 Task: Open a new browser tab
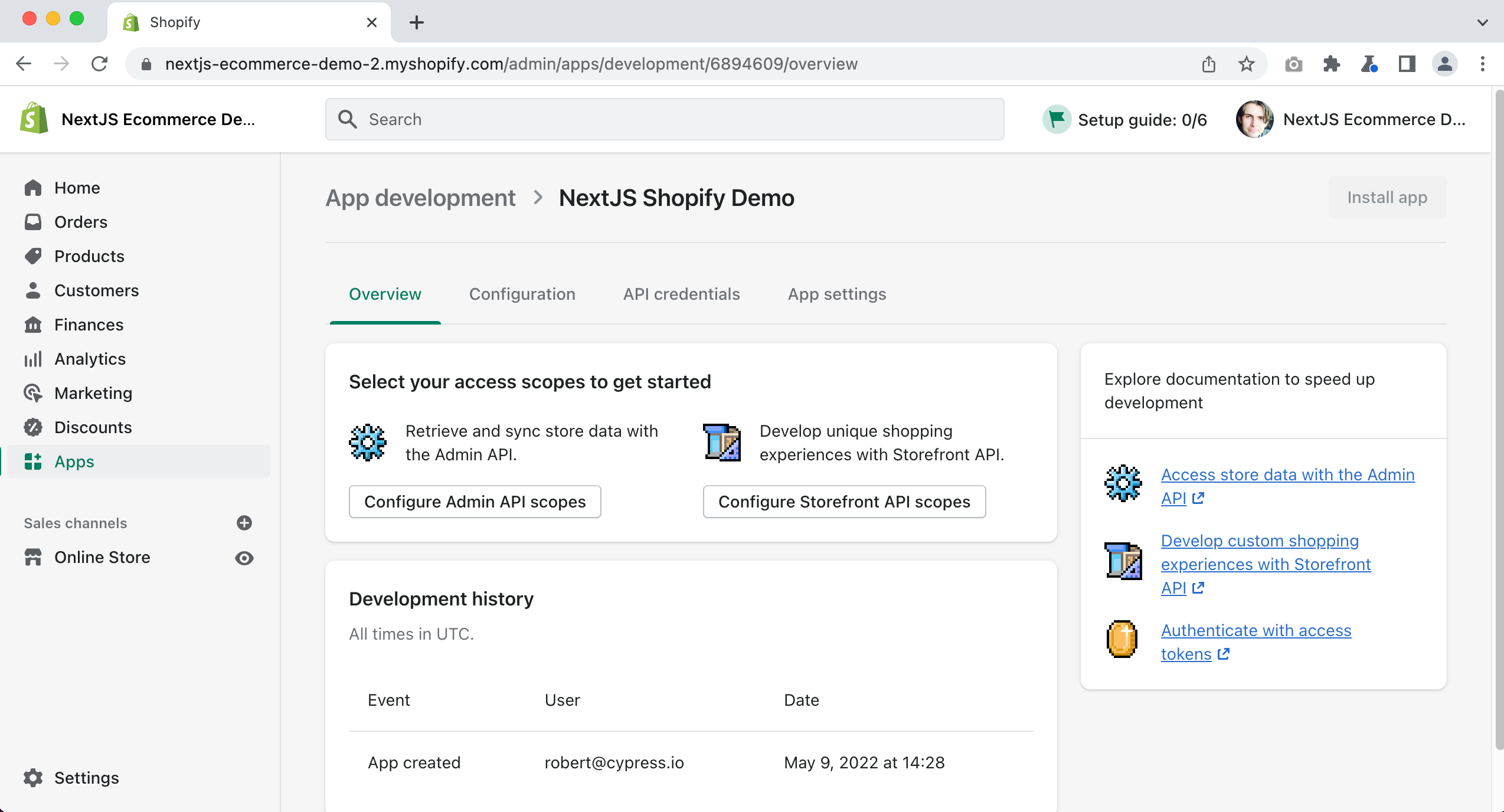(x=417, y=22)
